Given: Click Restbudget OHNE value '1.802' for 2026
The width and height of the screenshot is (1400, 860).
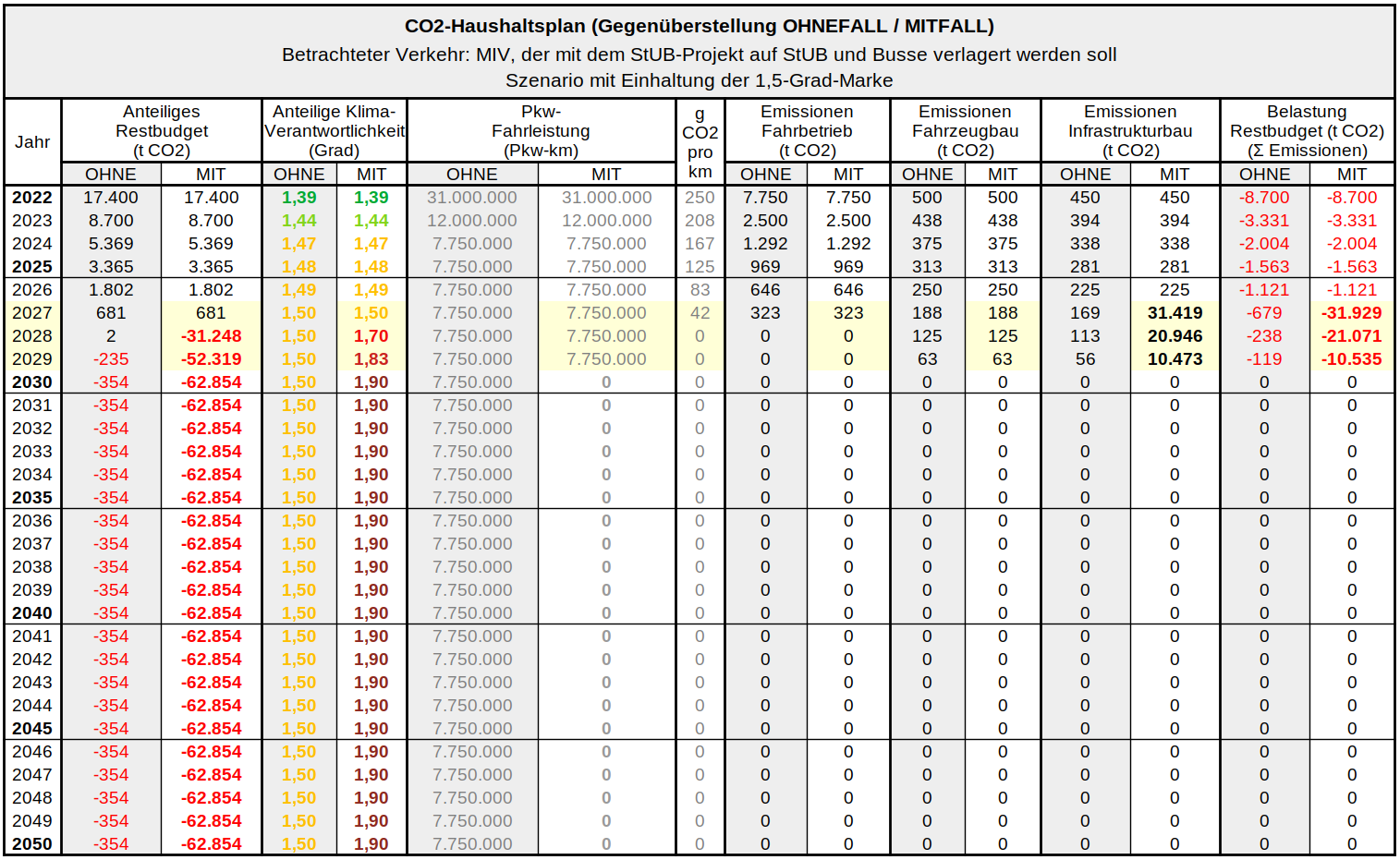Looking at the screenshot, I should click(x=111, y=290).
